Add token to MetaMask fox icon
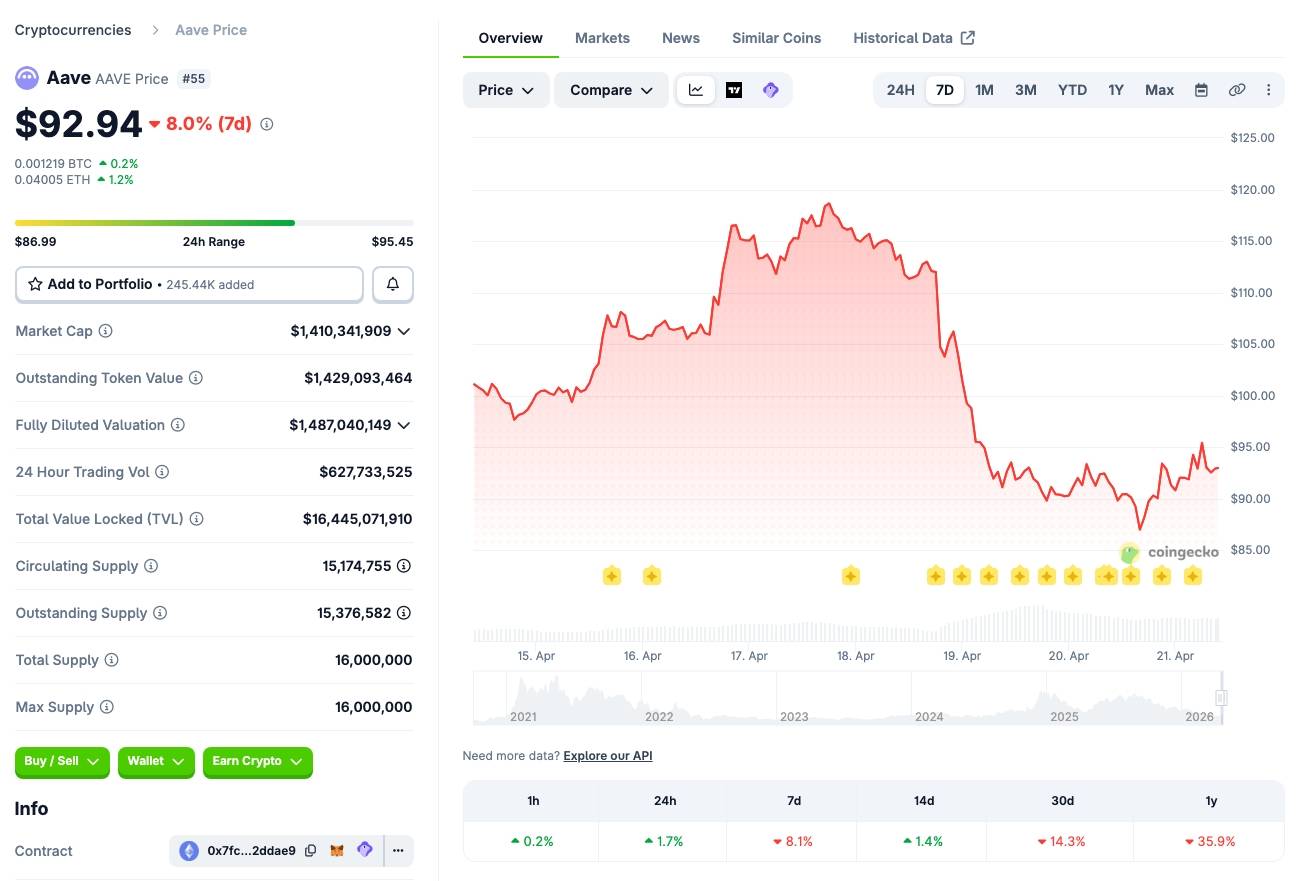The height and width of the screenshot is (881, 1300). [x=338, y=851]
